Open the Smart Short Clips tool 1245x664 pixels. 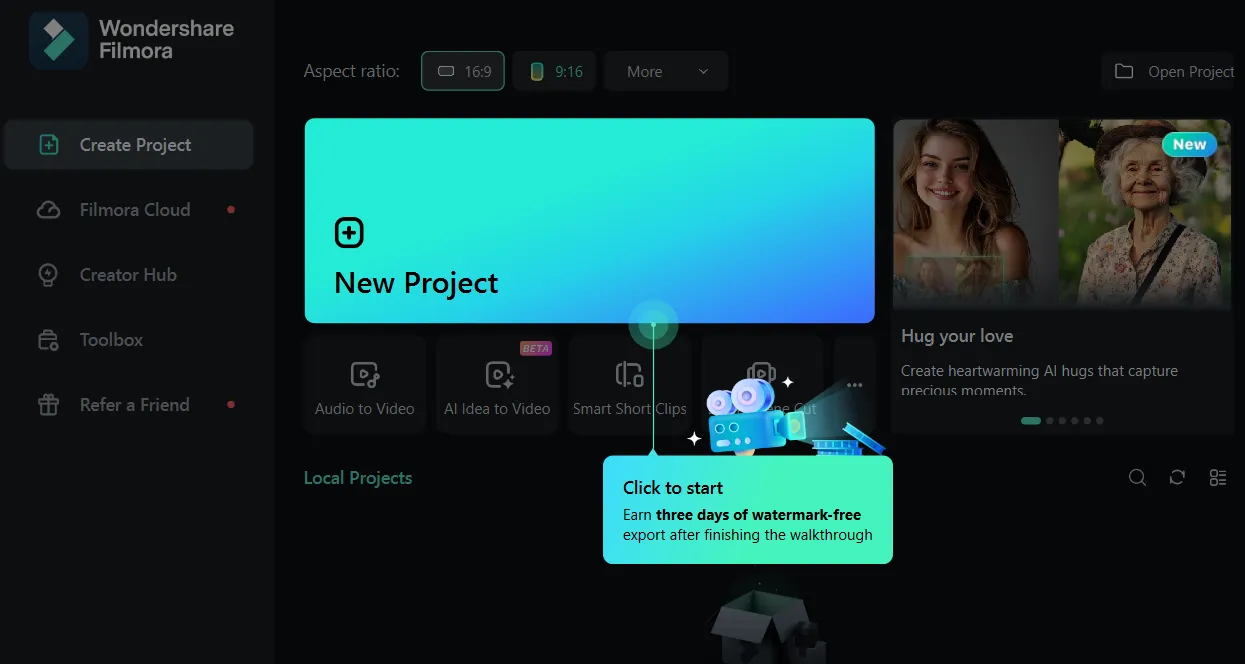tap(629, 386)
